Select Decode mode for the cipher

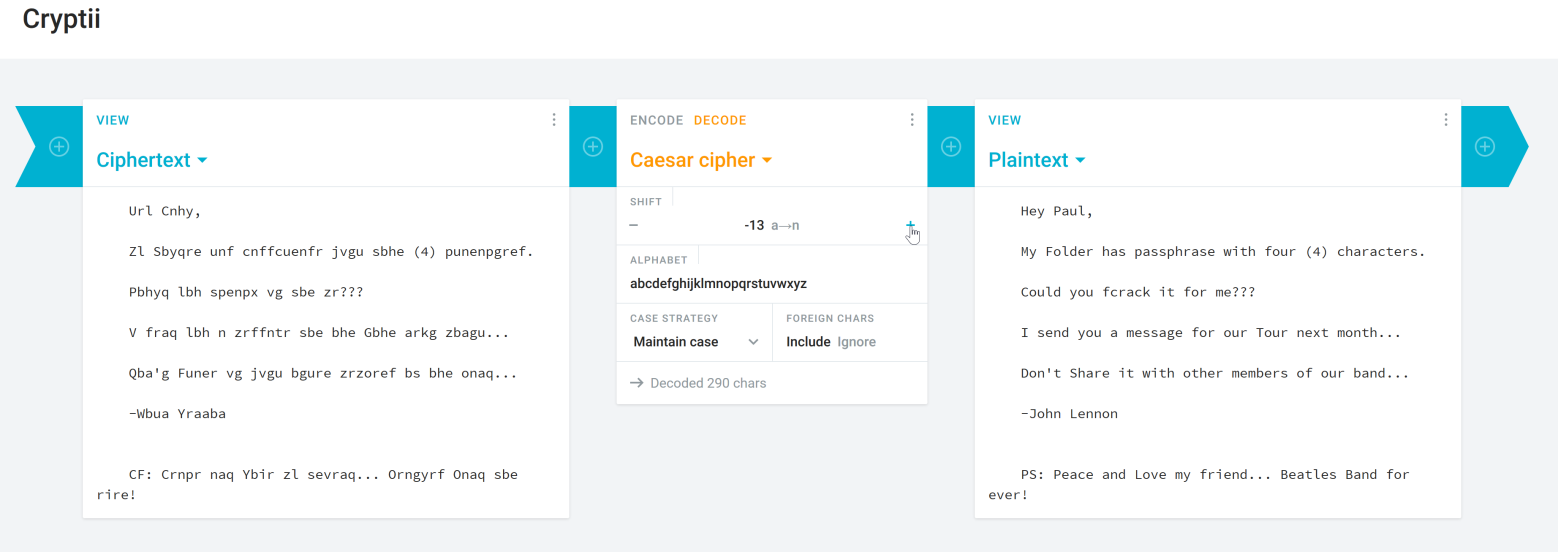pos(720,120)
